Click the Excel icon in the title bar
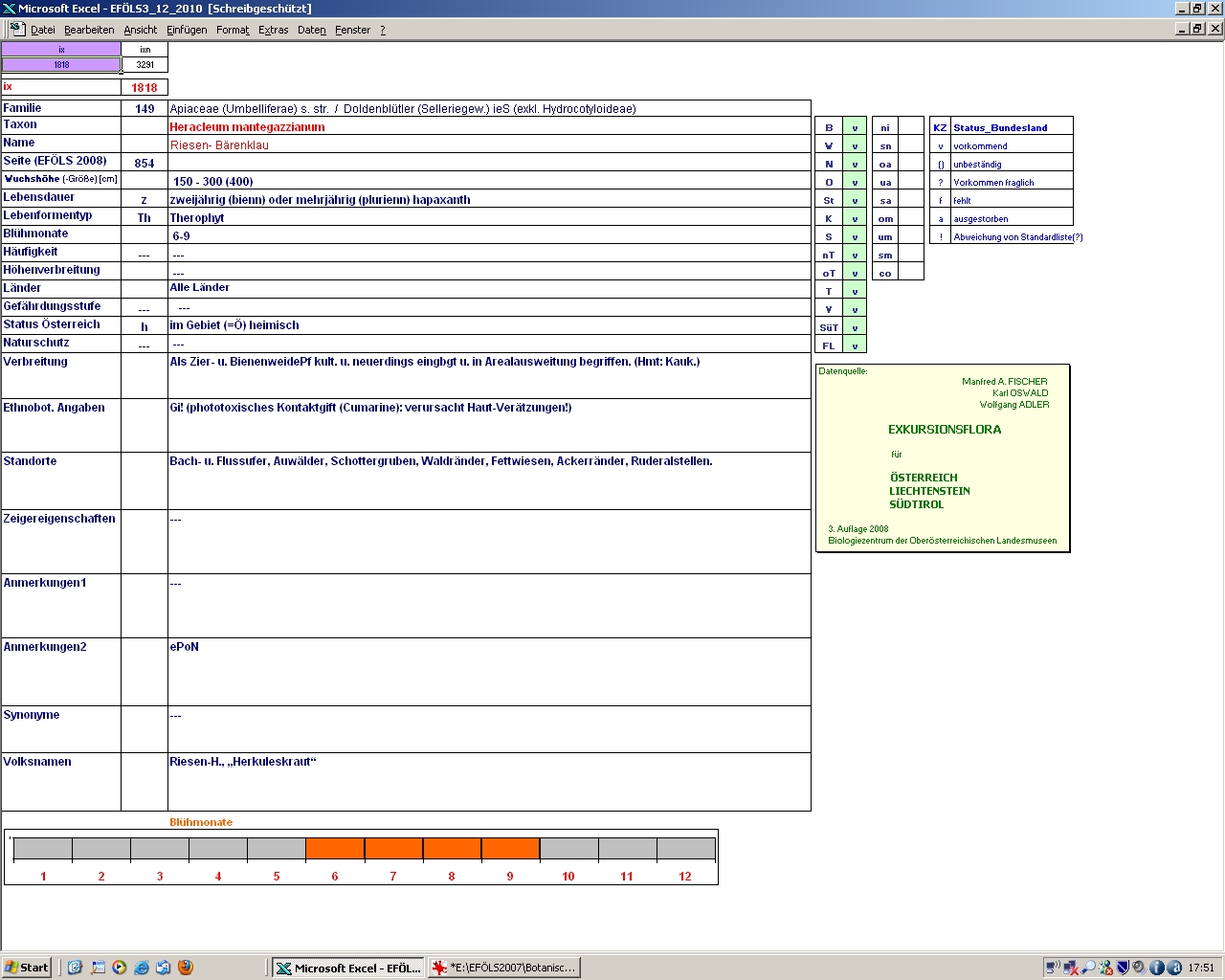 coord(9,9)
